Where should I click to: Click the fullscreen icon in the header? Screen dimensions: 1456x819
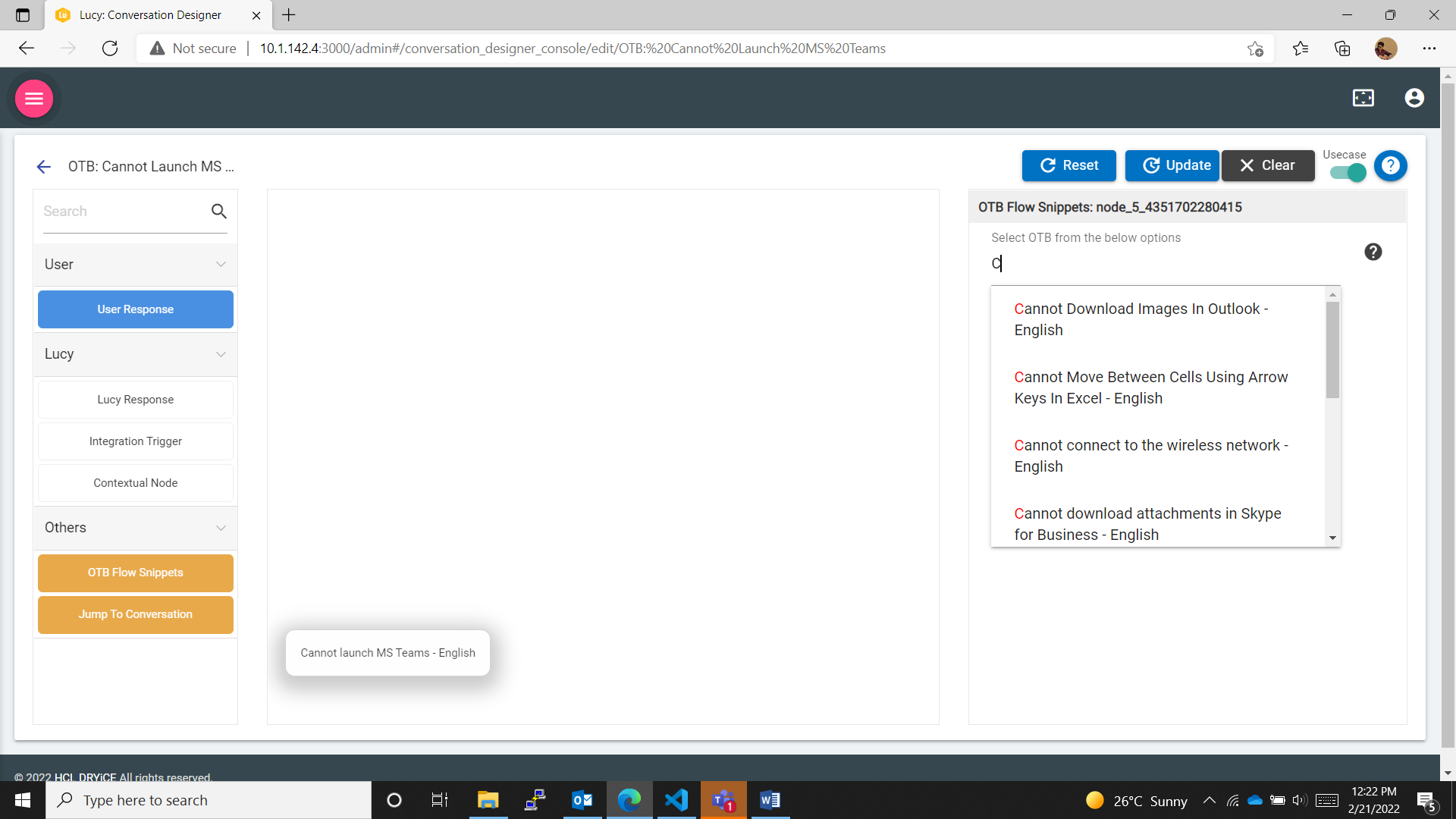[x=1363, y=98]
